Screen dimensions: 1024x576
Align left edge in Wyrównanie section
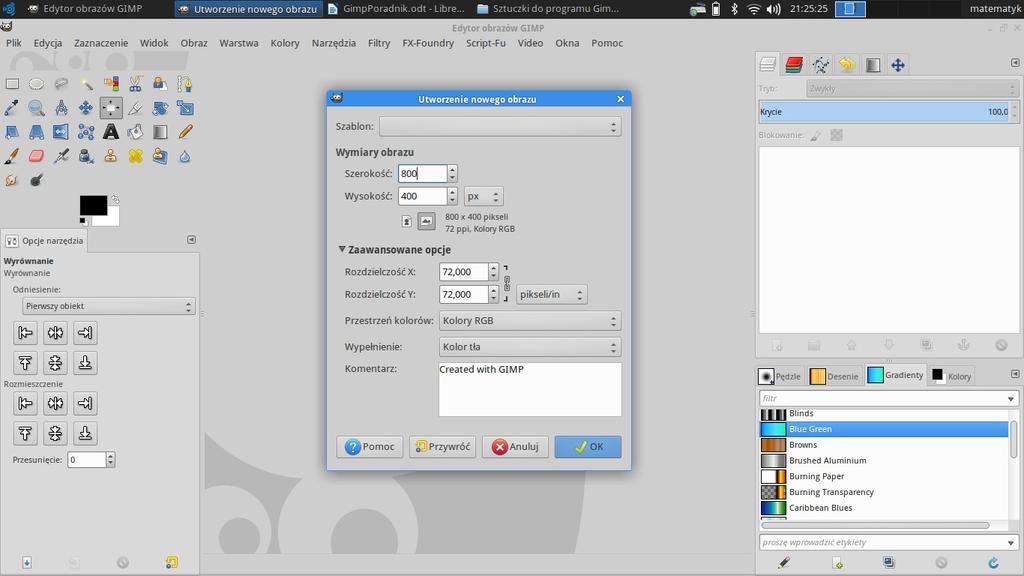click(x=25, y=333)
